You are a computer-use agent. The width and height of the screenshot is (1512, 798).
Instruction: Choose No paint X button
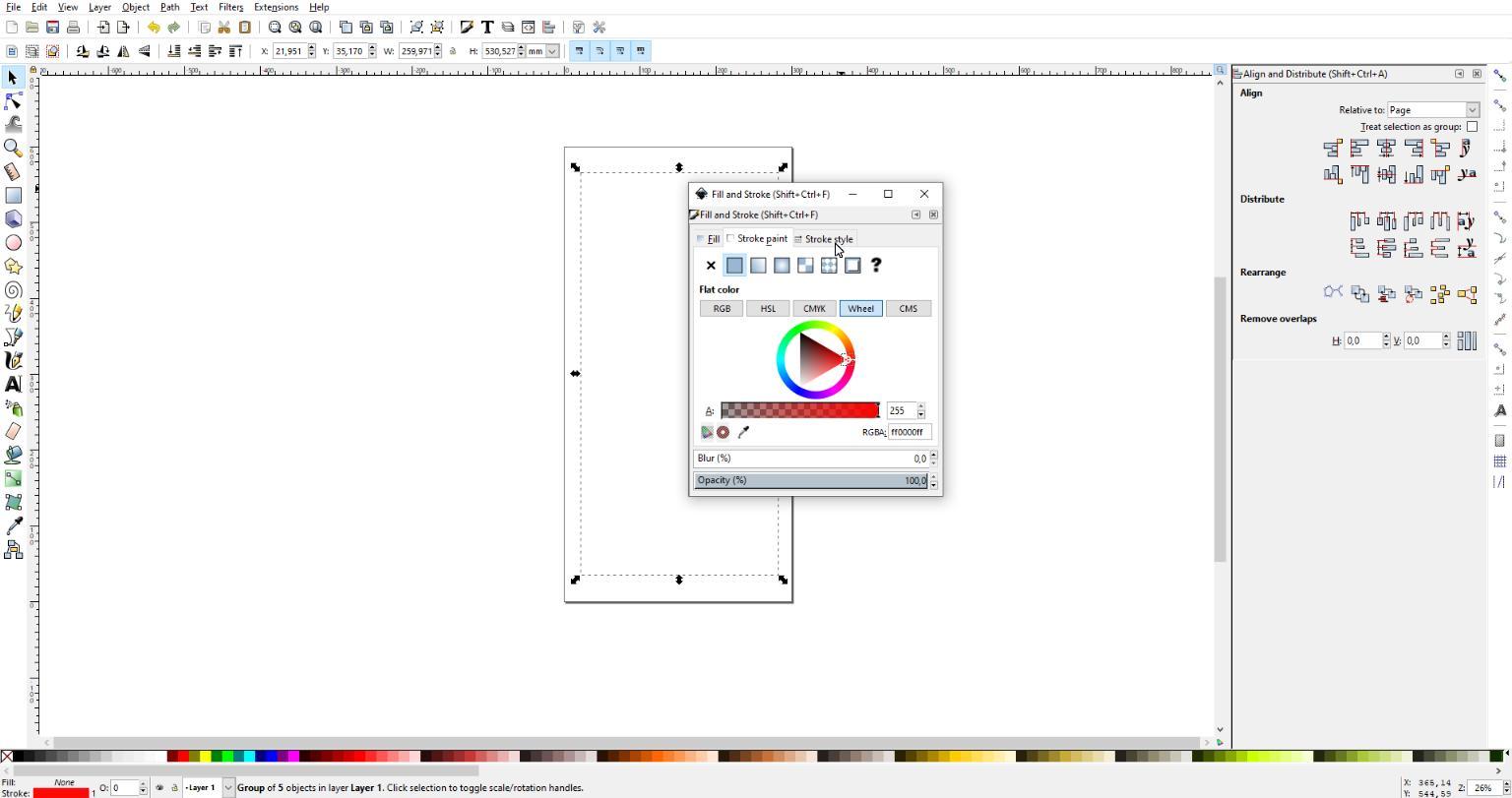(711, 265)
